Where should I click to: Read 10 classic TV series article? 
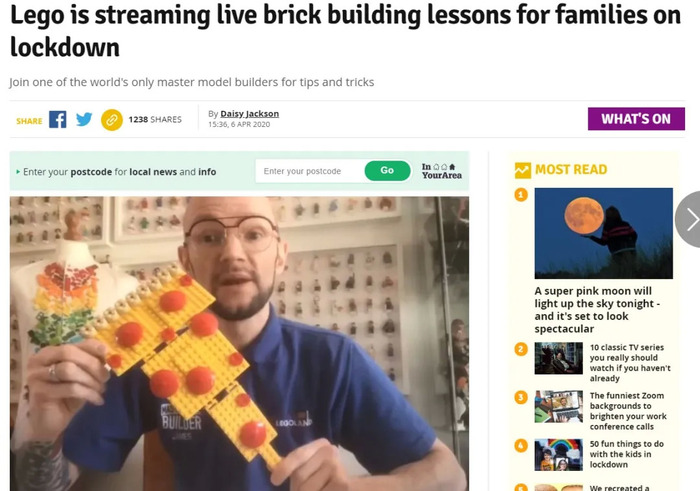[630, 362]
